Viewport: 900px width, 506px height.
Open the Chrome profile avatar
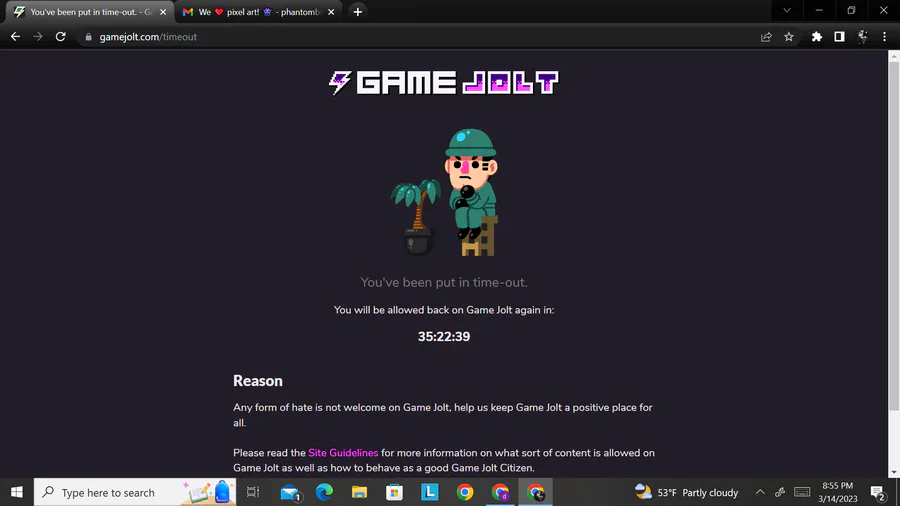point(862,37)
